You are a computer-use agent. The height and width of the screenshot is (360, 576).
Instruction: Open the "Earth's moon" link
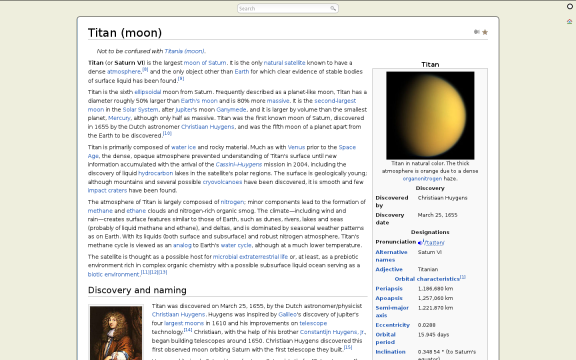tap(199, 101)
